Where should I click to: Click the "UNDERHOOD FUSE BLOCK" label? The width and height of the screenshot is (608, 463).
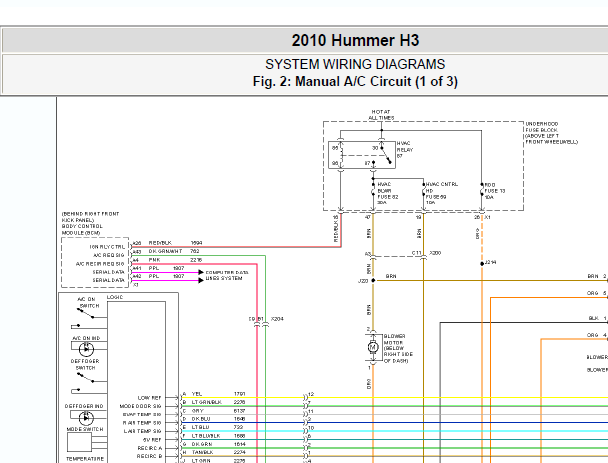[x=542, y=127]
